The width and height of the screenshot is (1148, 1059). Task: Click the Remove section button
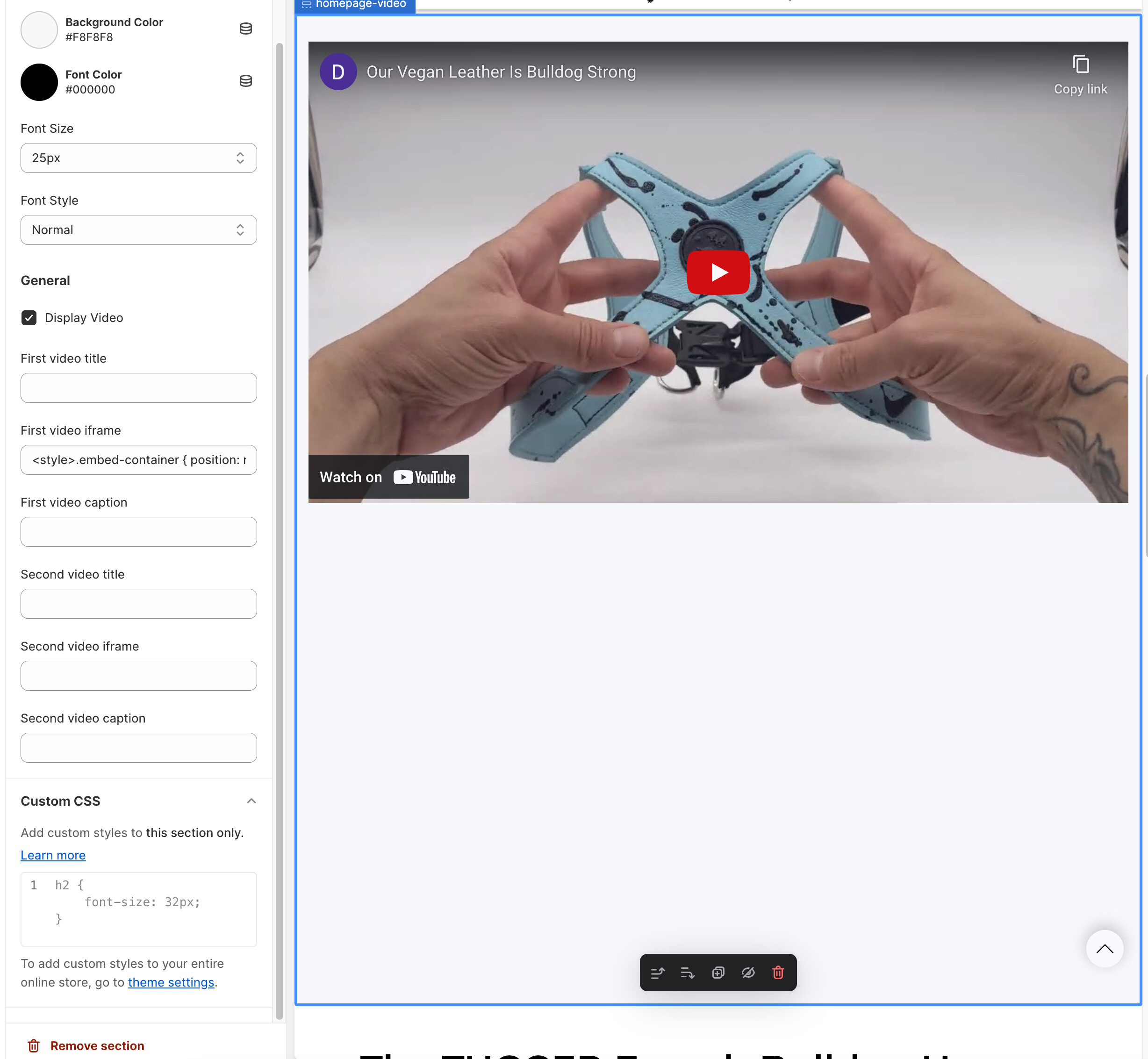[x=86, y=1046]
